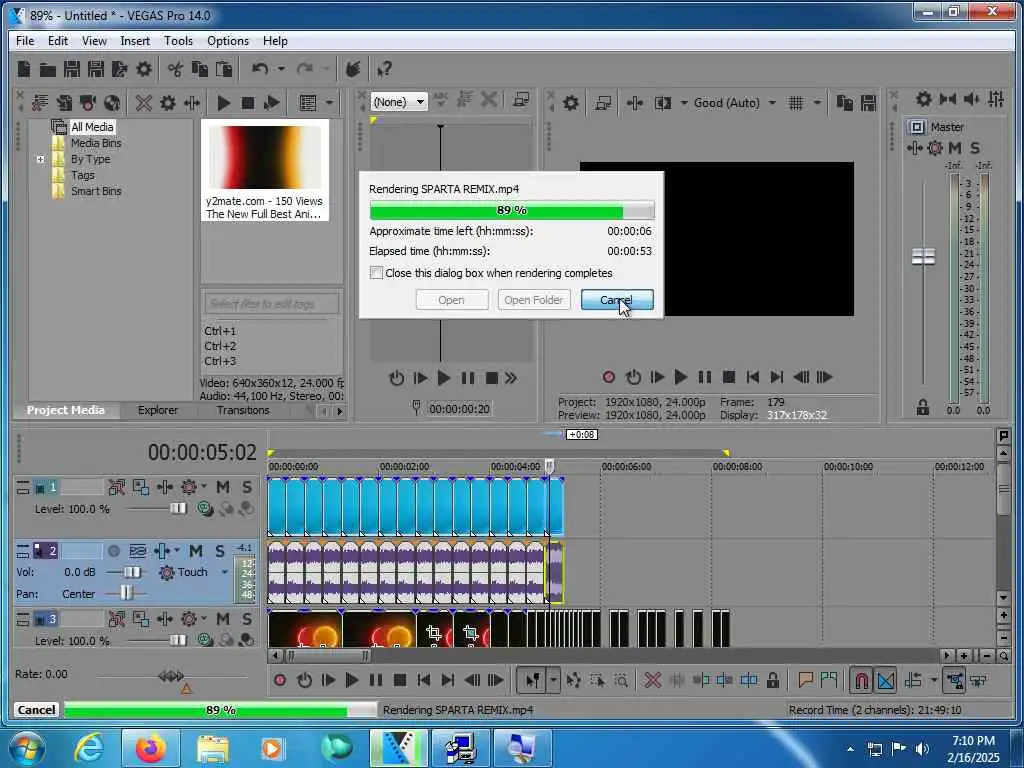Click the New project icon in main toolbar
Screen dimensions: 1024x768
(x=24, y=69)
